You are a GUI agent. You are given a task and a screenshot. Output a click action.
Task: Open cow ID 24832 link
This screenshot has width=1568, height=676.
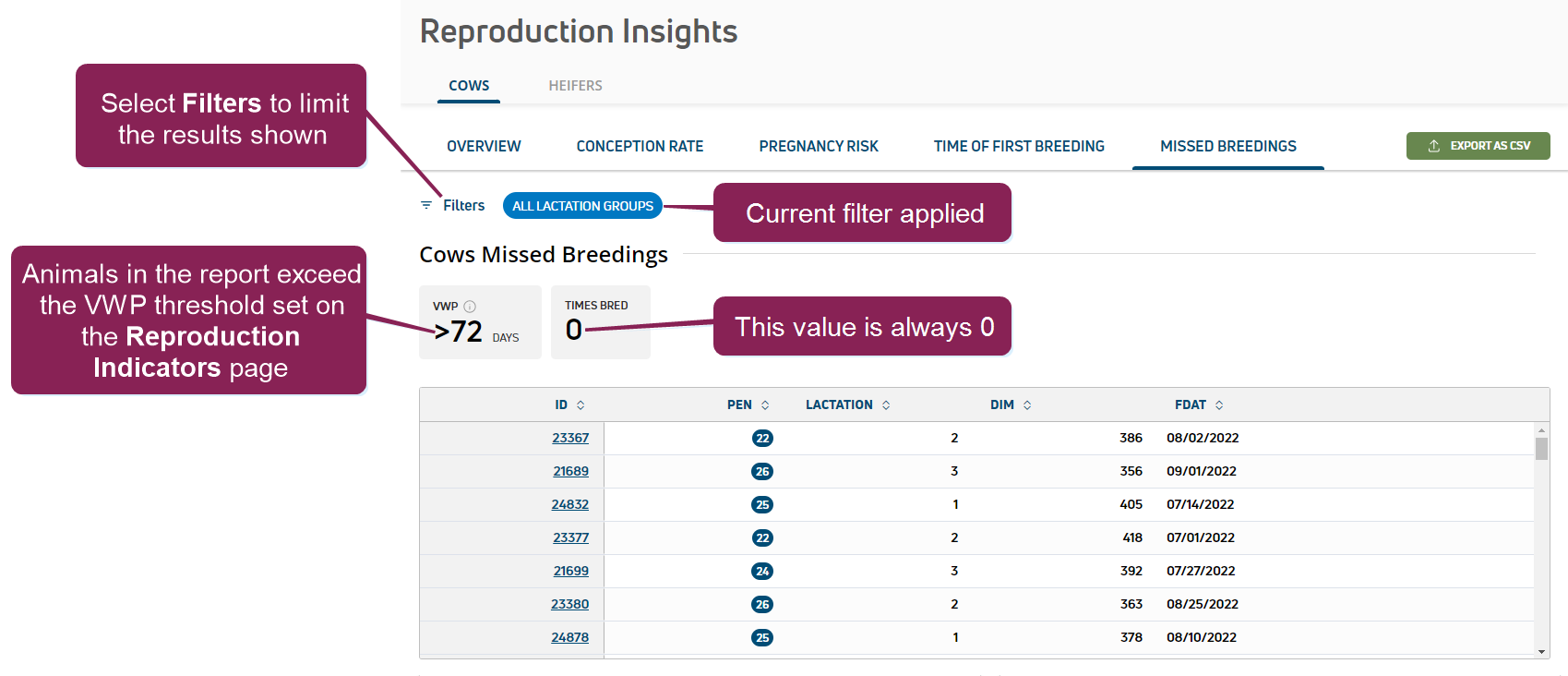(x=569, y=505)
